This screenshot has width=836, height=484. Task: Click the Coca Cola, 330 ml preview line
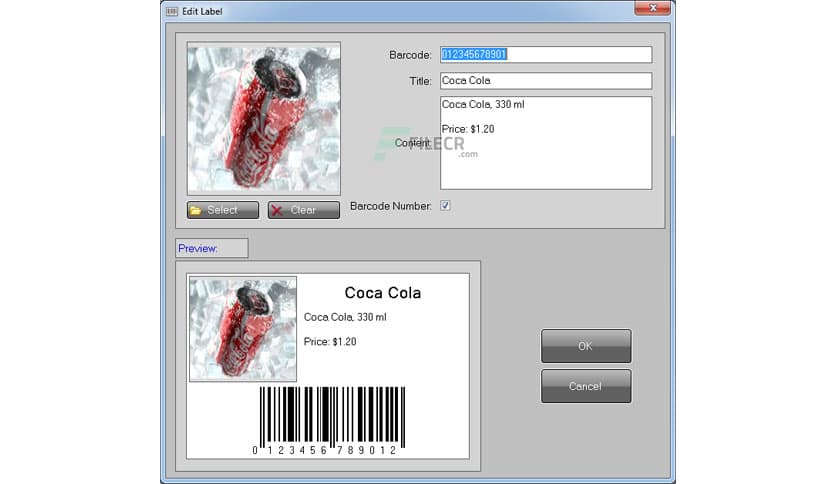point(344,317)
